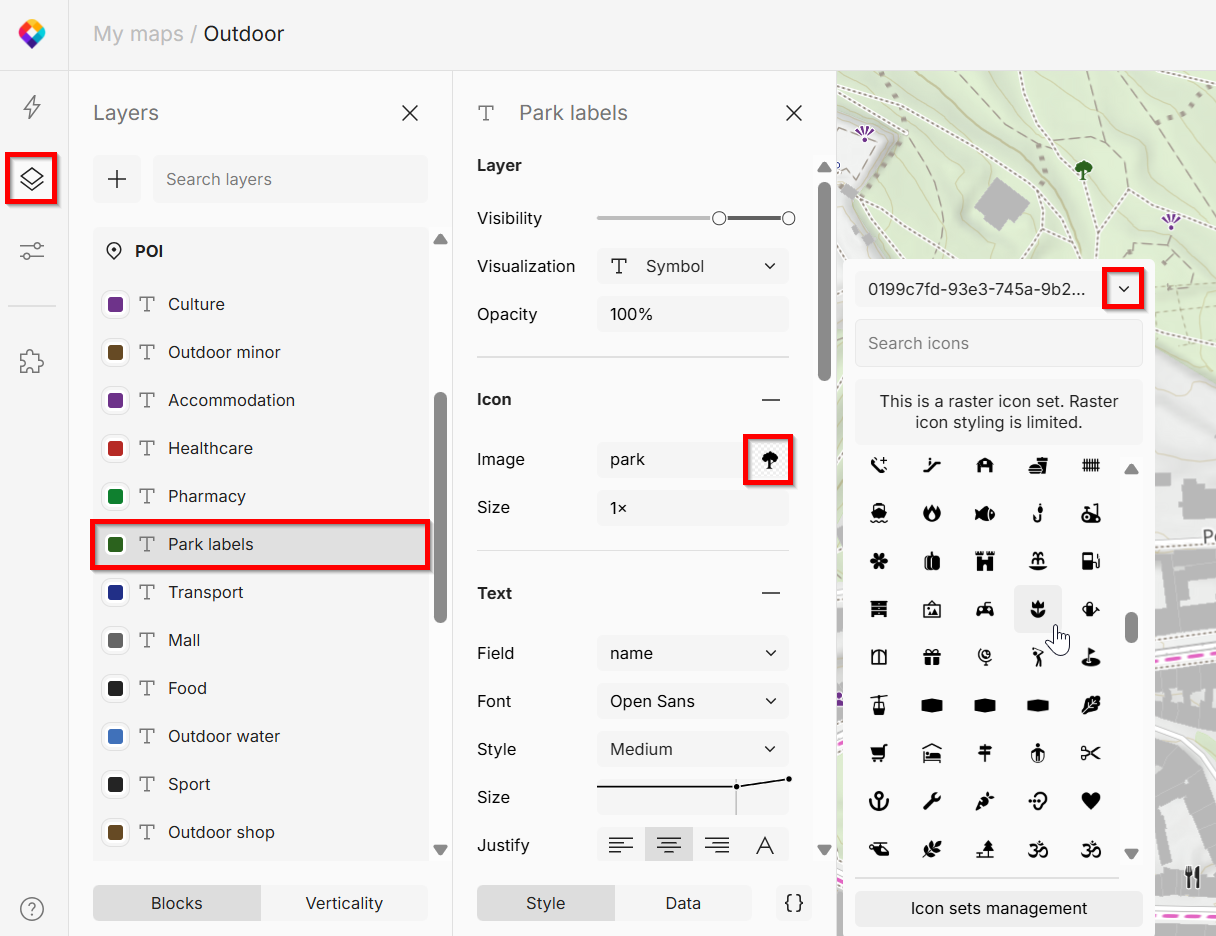1216x936 pixels.
Task: Choose the castle icon
Action: pyautogui.click(x=985, y=561)
